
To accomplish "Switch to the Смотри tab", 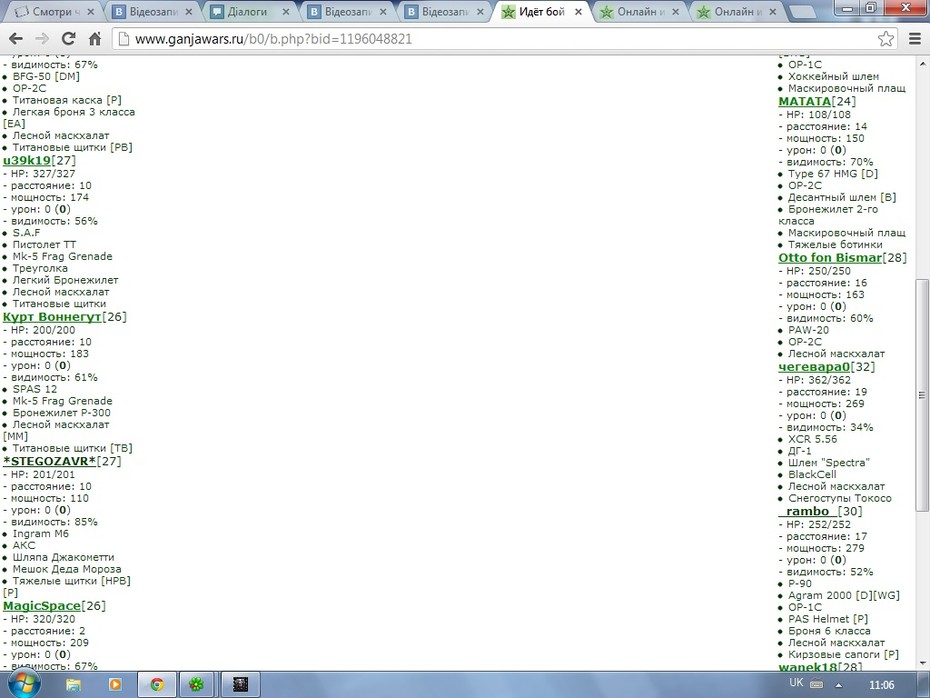I will point(52,11).
